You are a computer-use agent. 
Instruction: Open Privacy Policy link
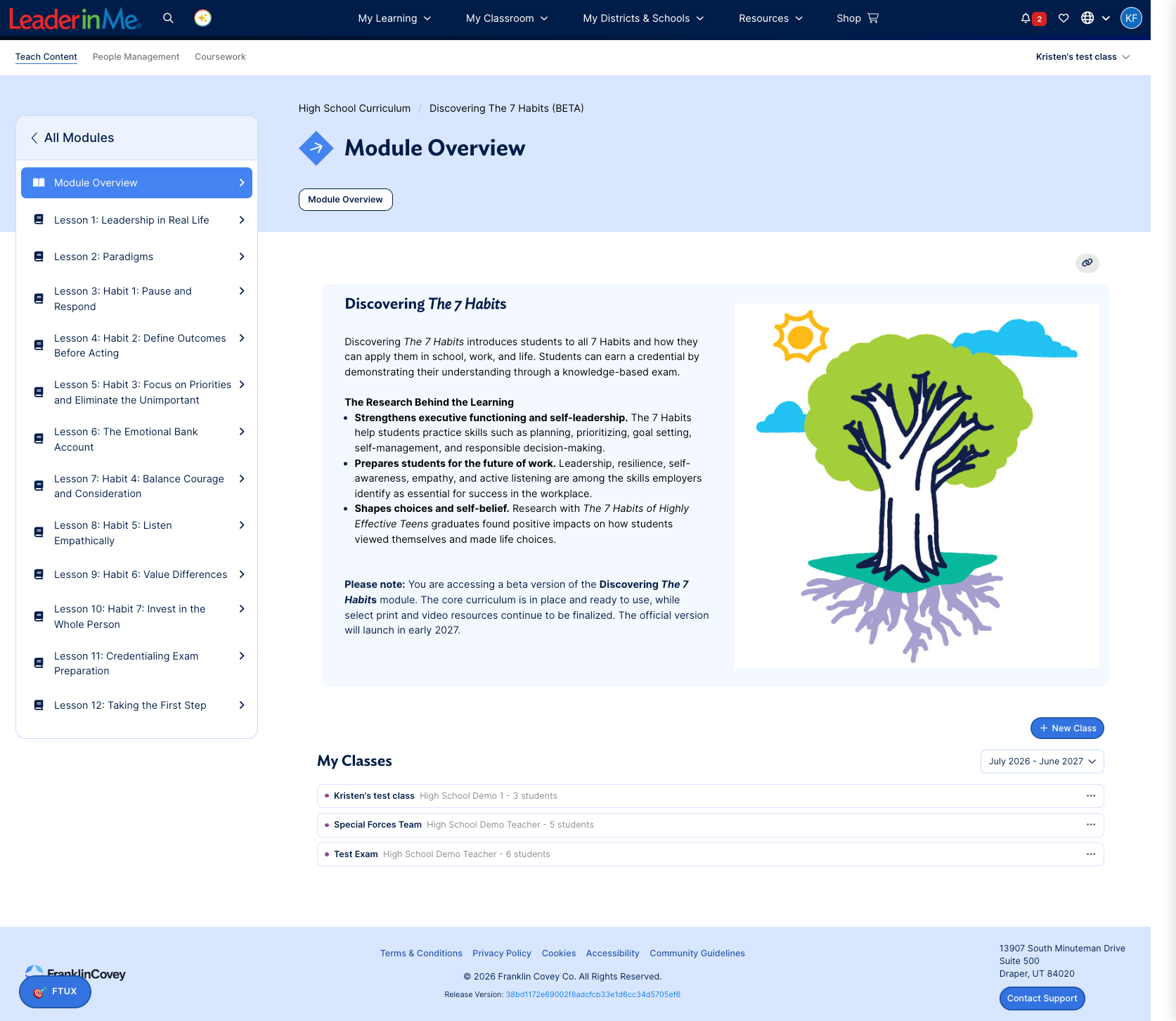pos(502,953)
